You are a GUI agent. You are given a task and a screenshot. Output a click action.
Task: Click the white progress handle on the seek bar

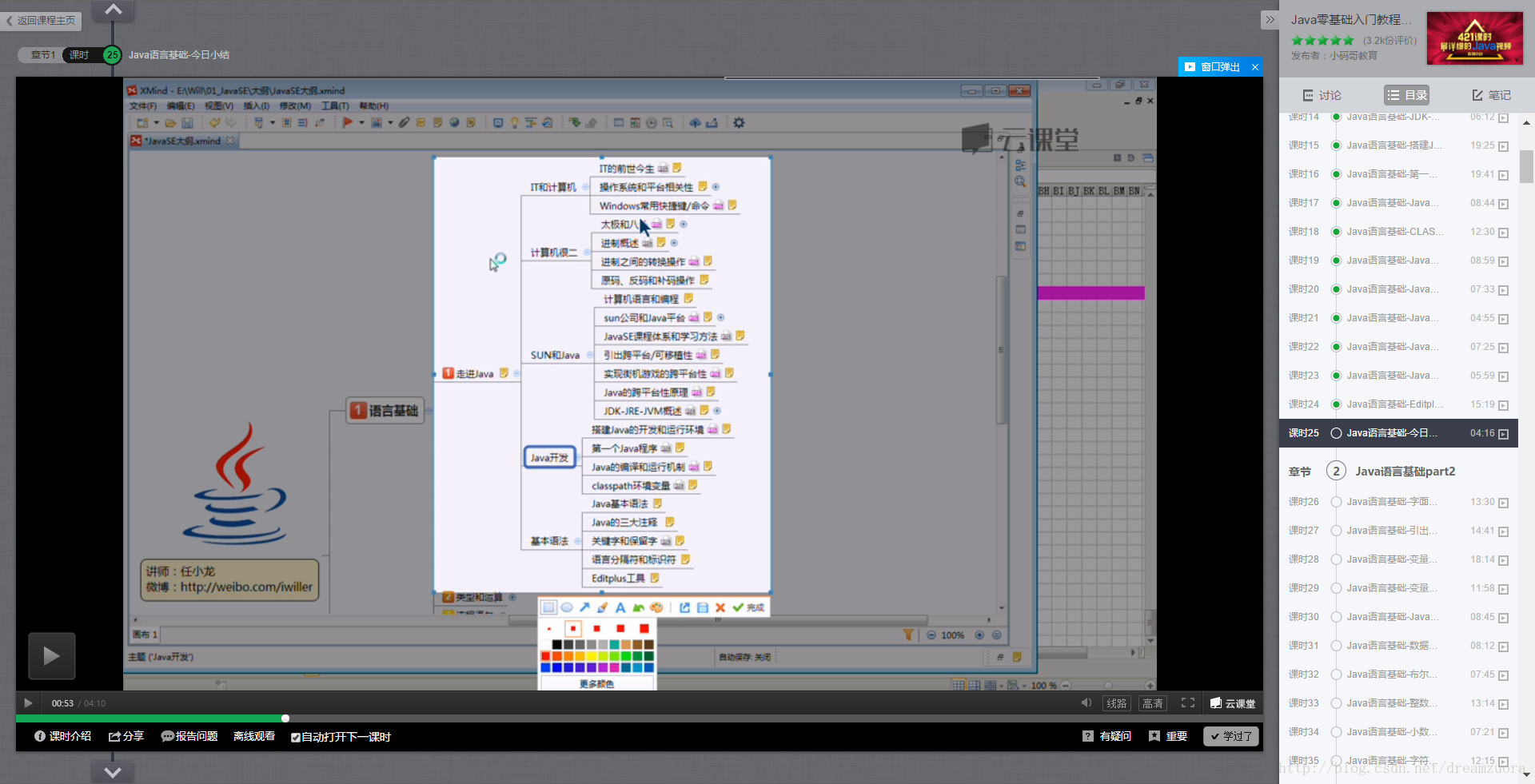pos(285,718)
